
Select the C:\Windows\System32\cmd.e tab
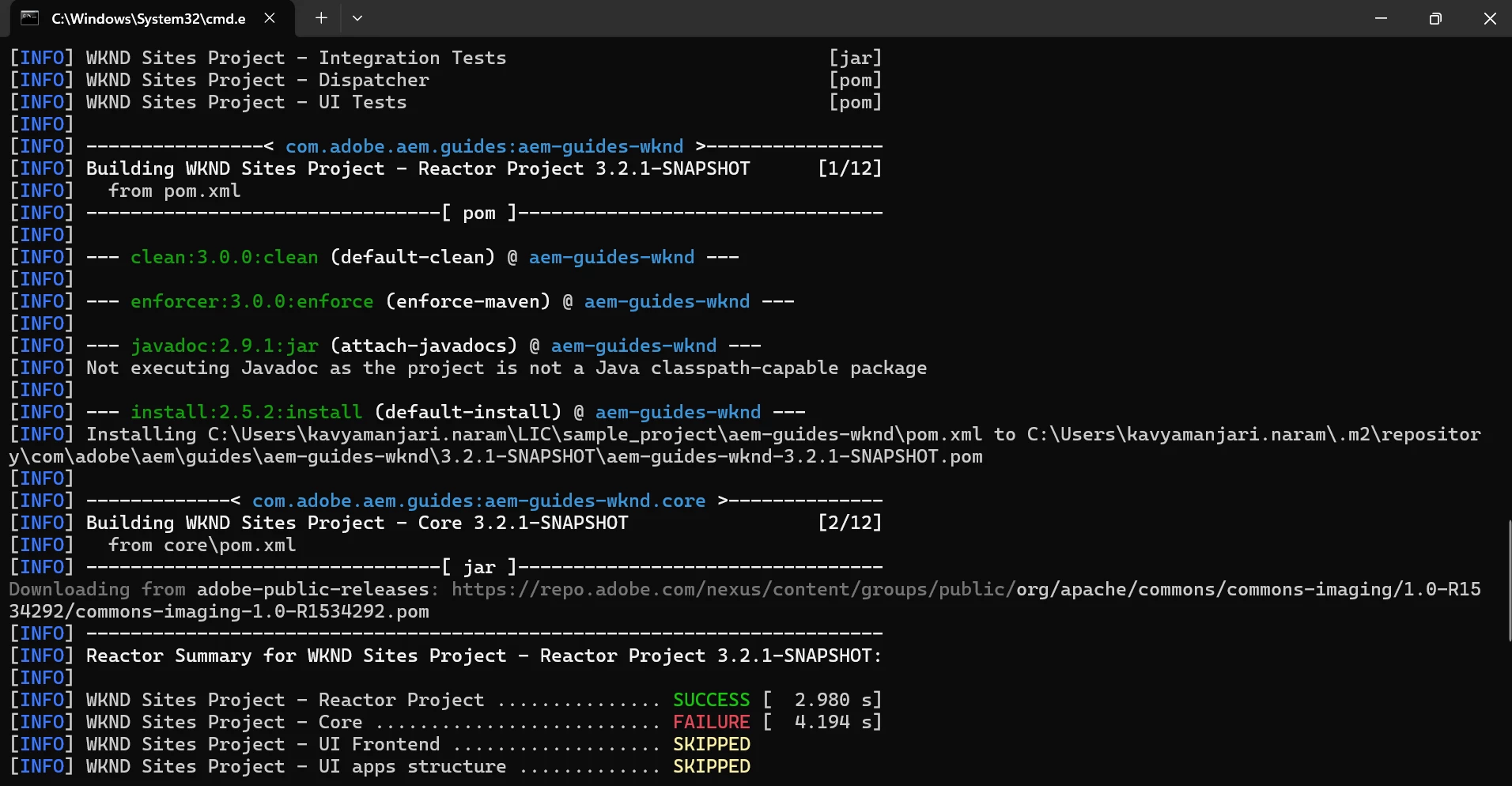tap(153, 18)
